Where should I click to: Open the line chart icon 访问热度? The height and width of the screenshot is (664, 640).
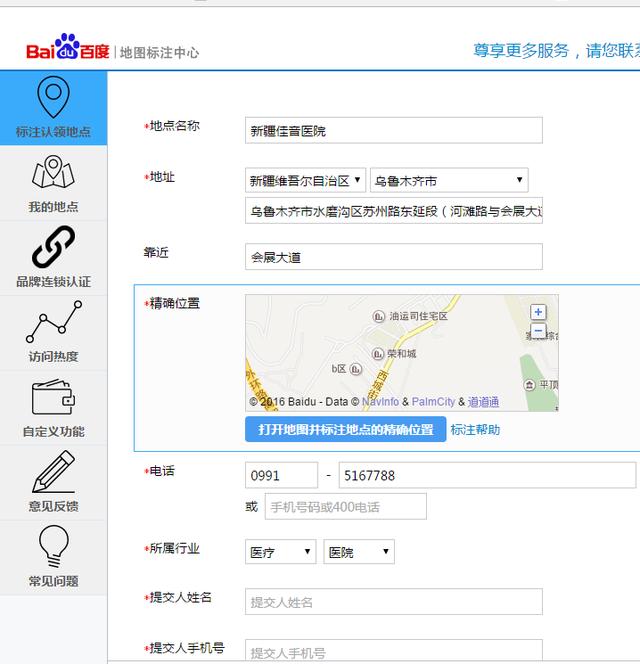pos(54,321)
